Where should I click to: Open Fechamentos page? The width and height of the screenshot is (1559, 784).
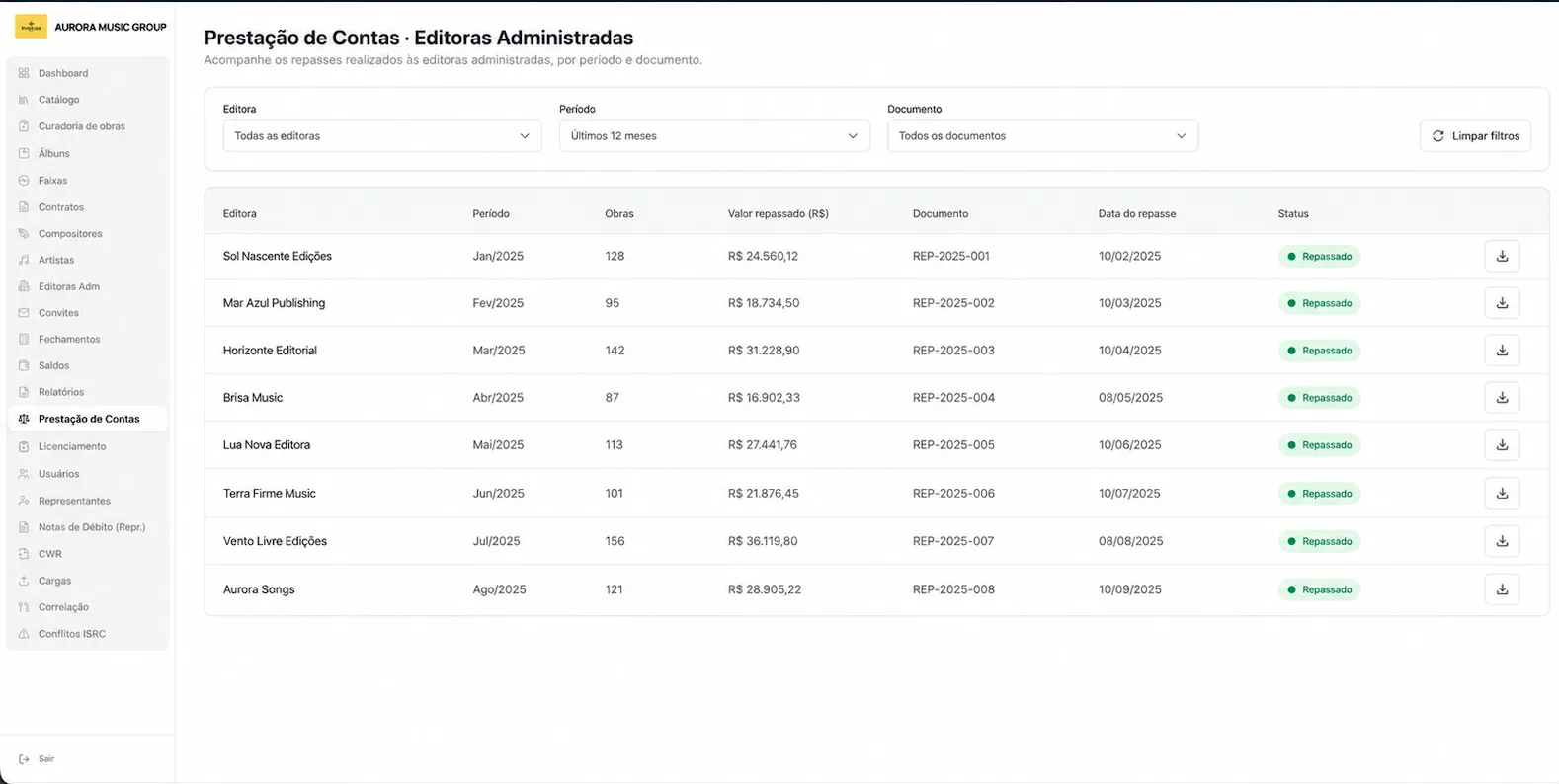(87, 339)
